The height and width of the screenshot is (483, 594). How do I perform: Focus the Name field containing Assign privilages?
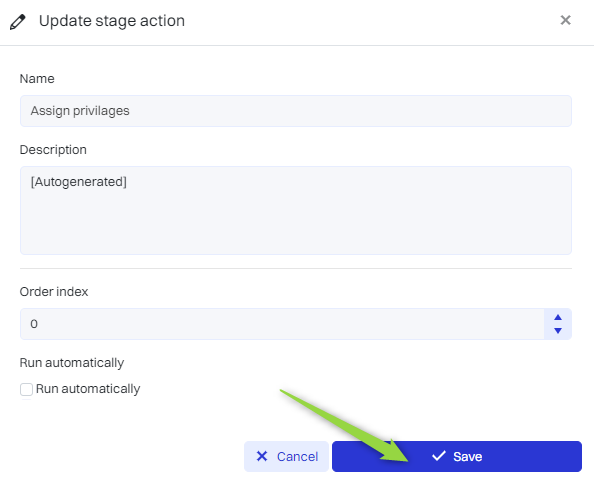coord(296,111)
